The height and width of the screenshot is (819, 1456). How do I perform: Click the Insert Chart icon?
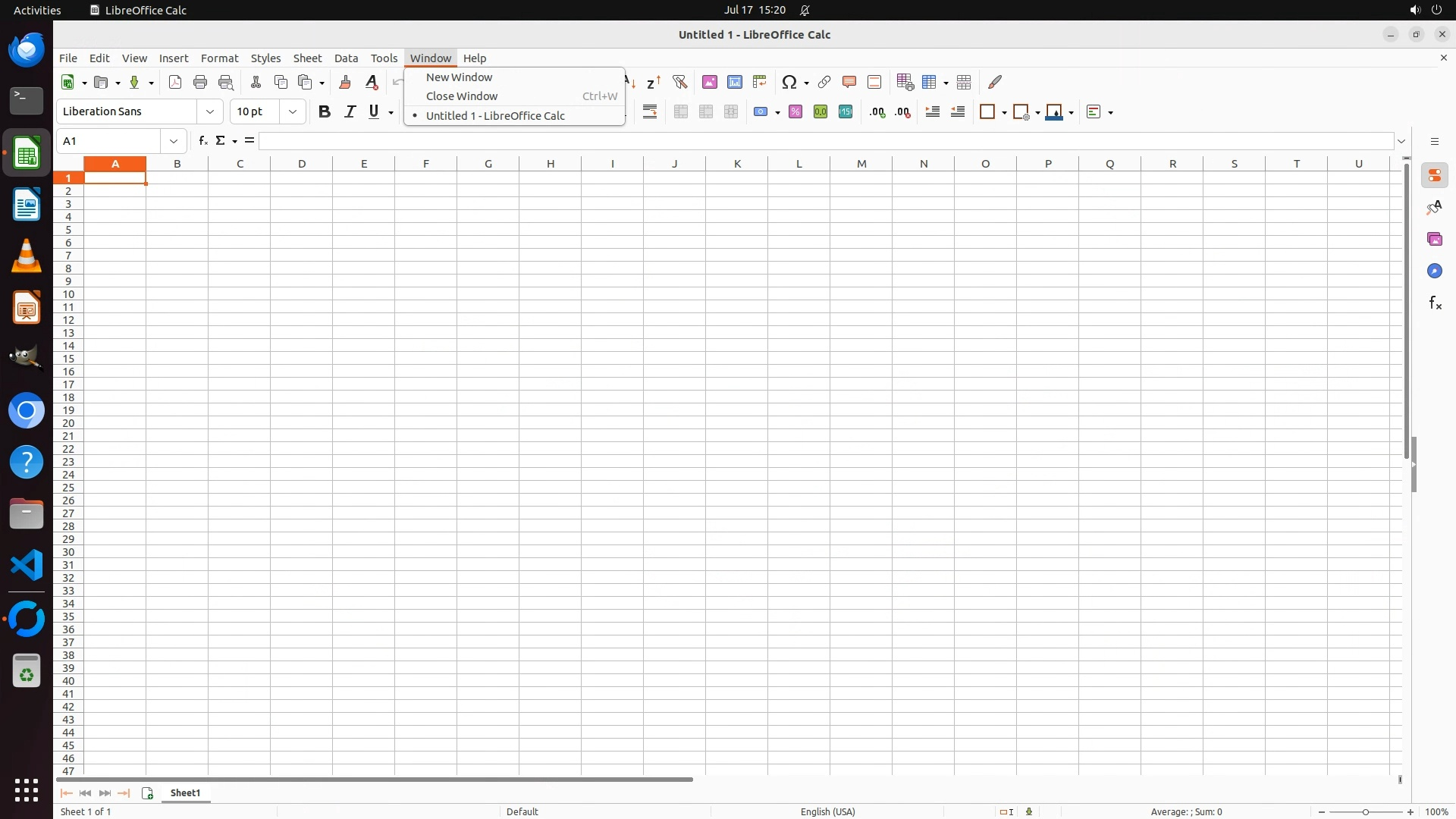(735, 82)
